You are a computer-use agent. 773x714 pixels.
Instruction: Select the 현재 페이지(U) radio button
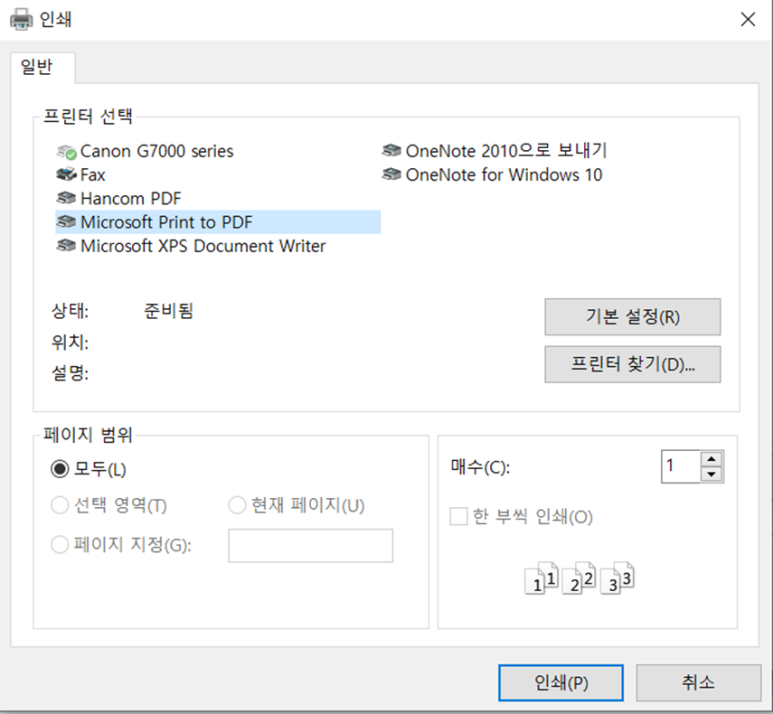[237, 505]
